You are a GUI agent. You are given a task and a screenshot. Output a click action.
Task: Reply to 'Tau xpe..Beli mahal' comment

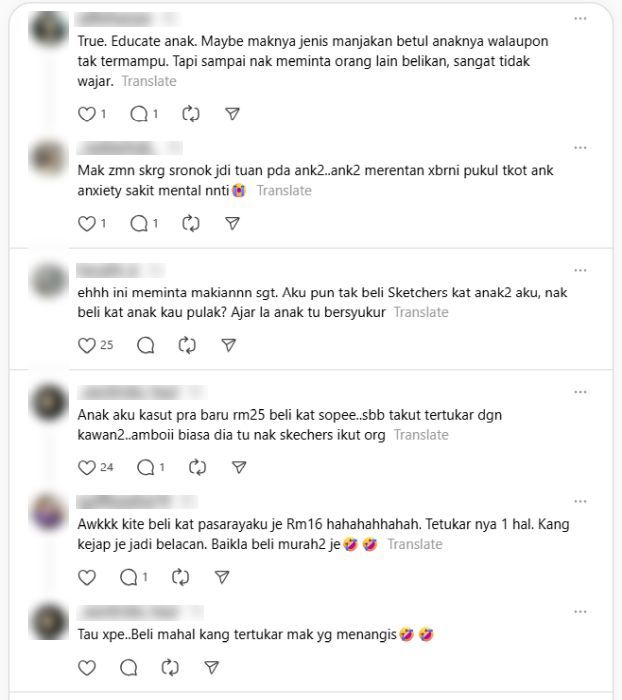tap(129, 668)
